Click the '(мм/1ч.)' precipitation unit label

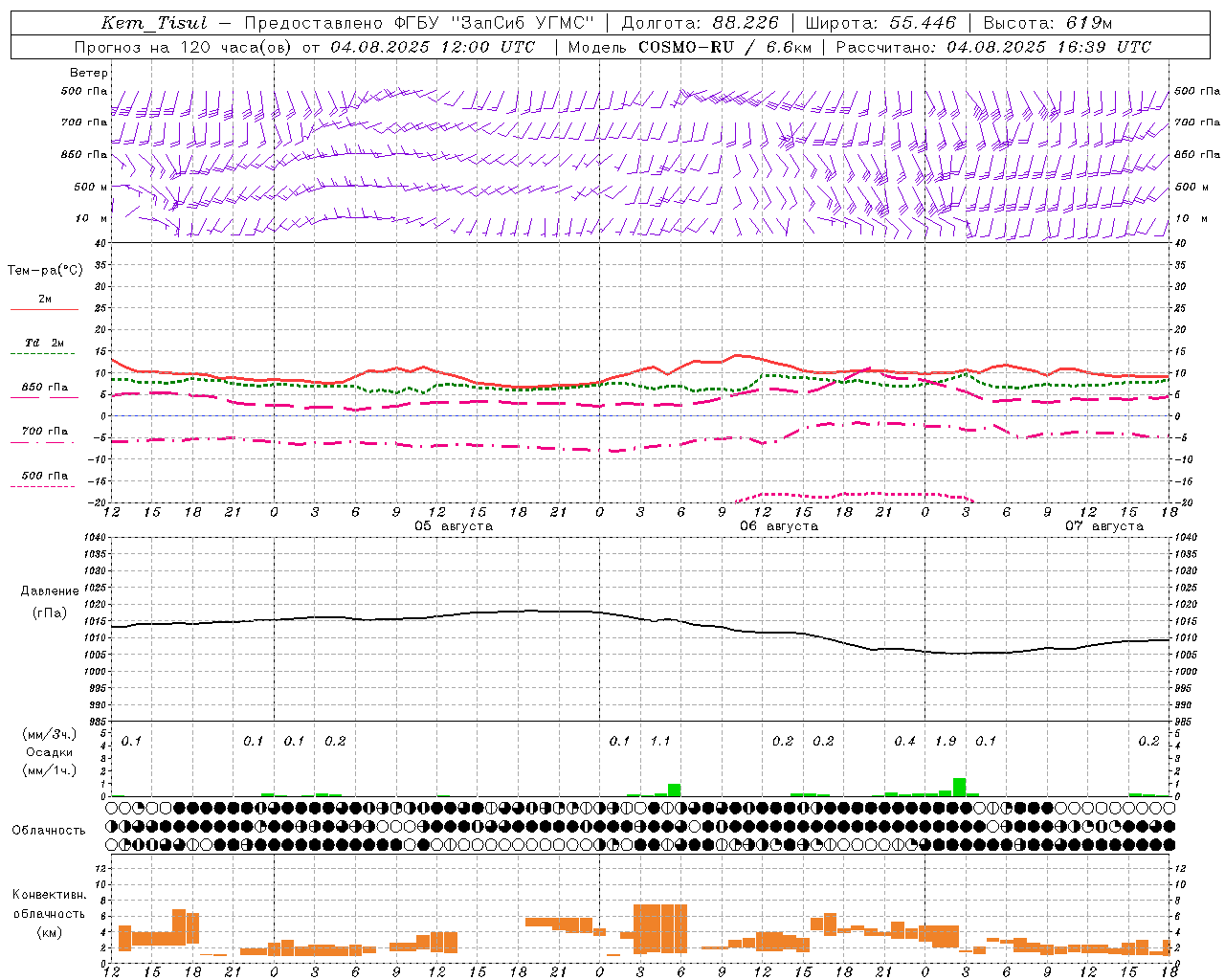48,770
